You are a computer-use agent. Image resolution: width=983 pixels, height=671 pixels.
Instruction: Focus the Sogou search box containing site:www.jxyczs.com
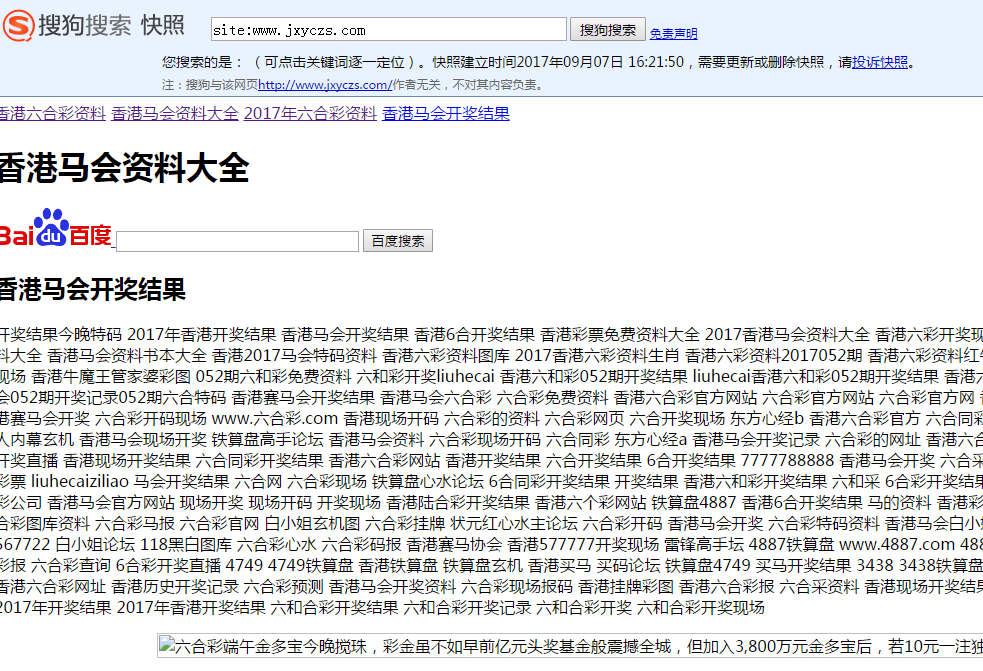(389, 30)
